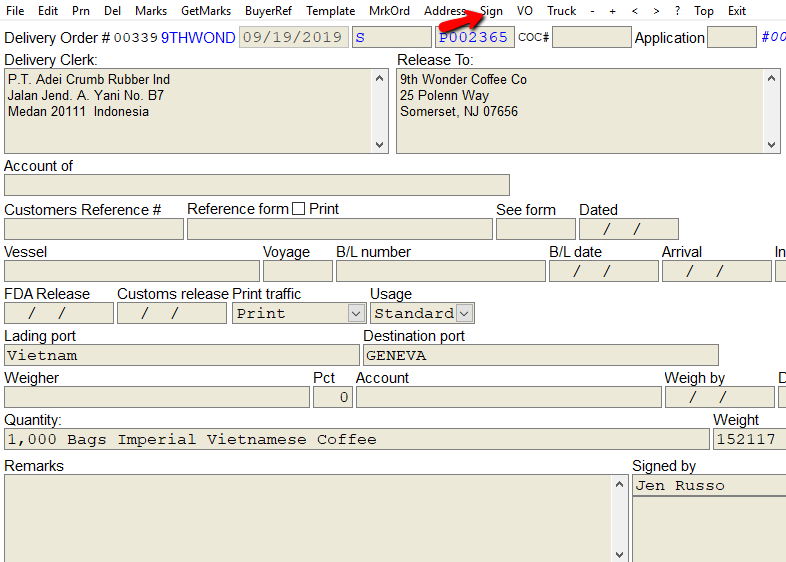Click the Account of input field
The image size is (786, 562).
pyautogui.click(x=257, y=185)
